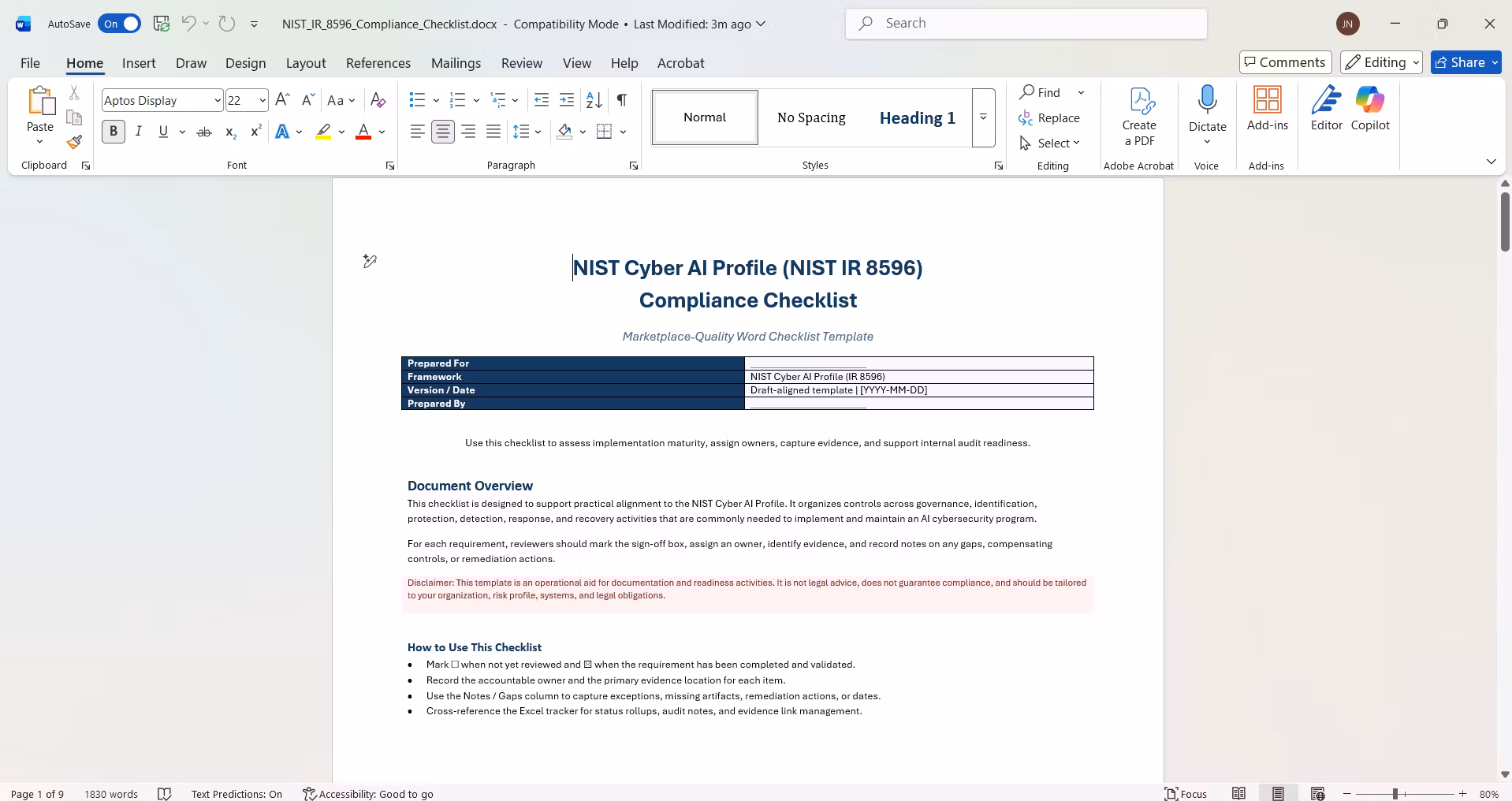The width and height of the screenshot is (1512, 801).
Task: Toggle Bold formatting button
Action: pyautogui.click(x=114, y=132)
